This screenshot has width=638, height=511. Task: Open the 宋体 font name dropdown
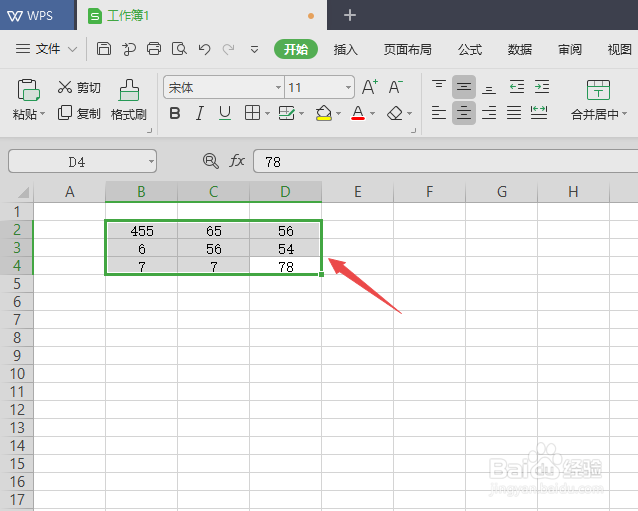pos(278,87)
